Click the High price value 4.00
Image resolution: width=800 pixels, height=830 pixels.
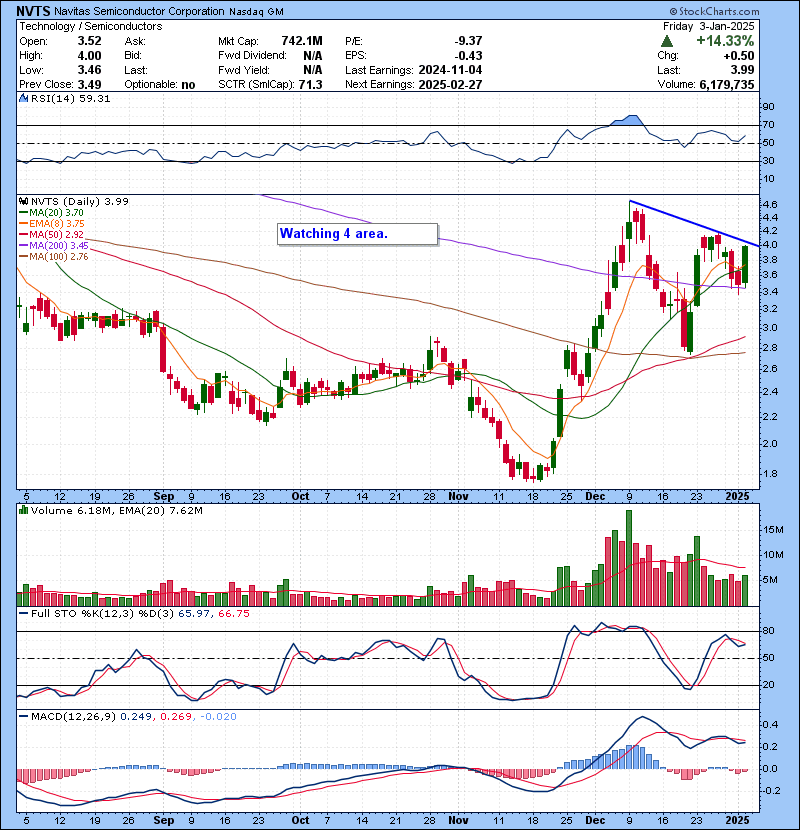[89, 56]
